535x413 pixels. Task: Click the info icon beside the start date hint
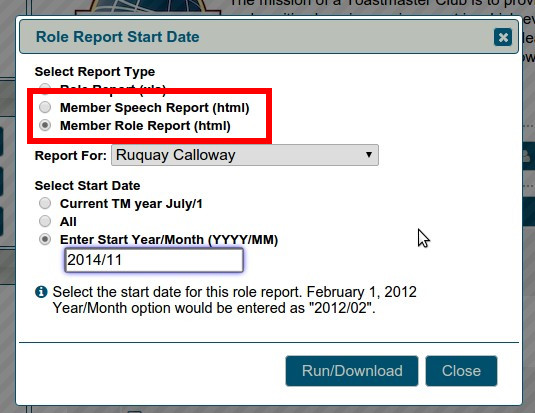tap(41, 292)
